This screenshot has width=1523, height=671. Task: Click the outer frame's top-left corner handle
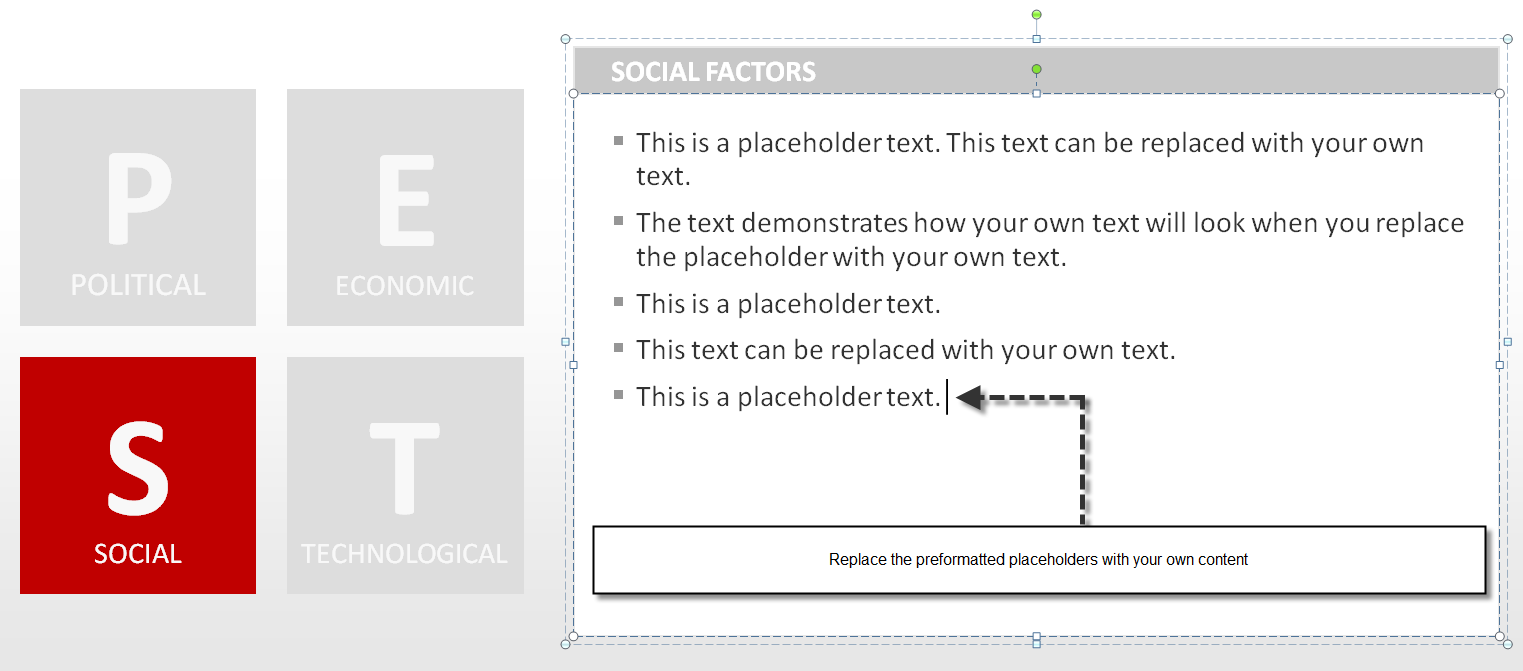[x=566, y=41]
